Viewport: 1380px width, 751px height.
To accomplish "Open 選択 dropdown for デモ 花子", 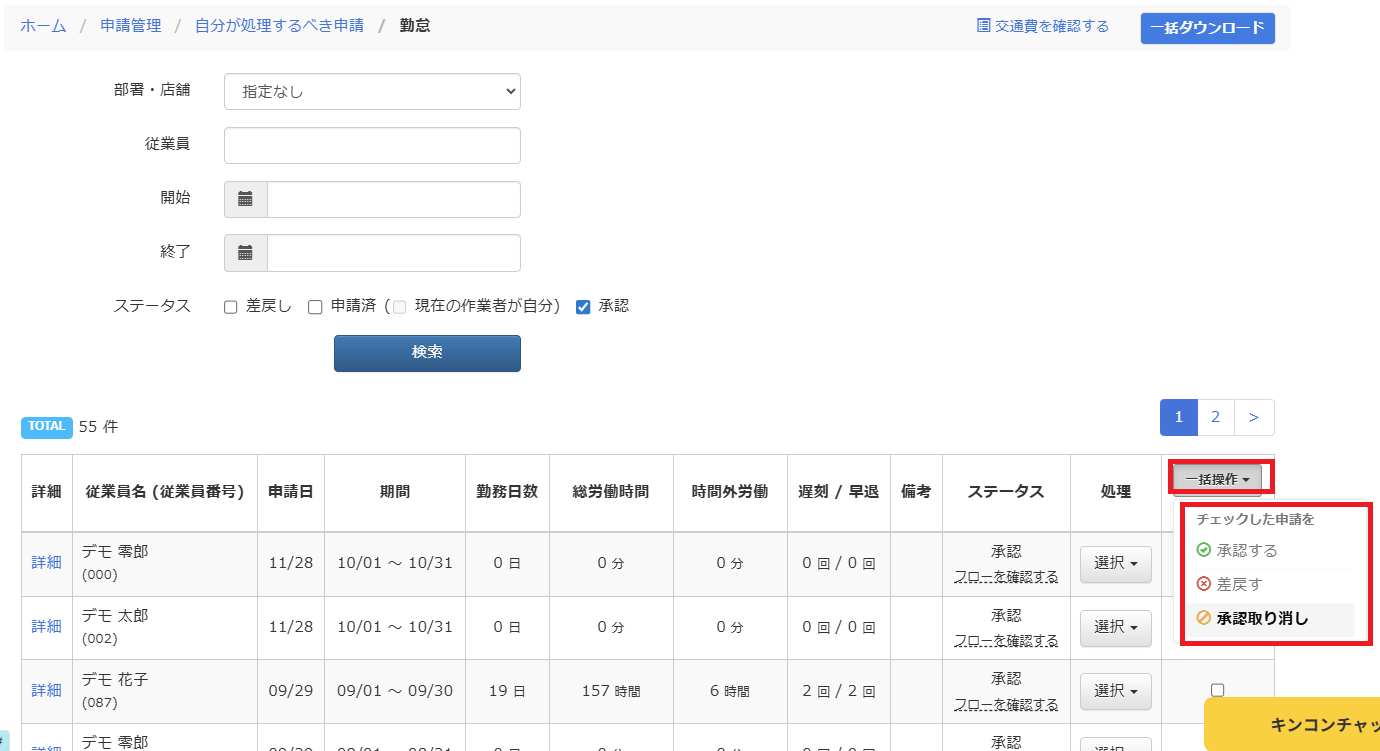I will 1115,691.
